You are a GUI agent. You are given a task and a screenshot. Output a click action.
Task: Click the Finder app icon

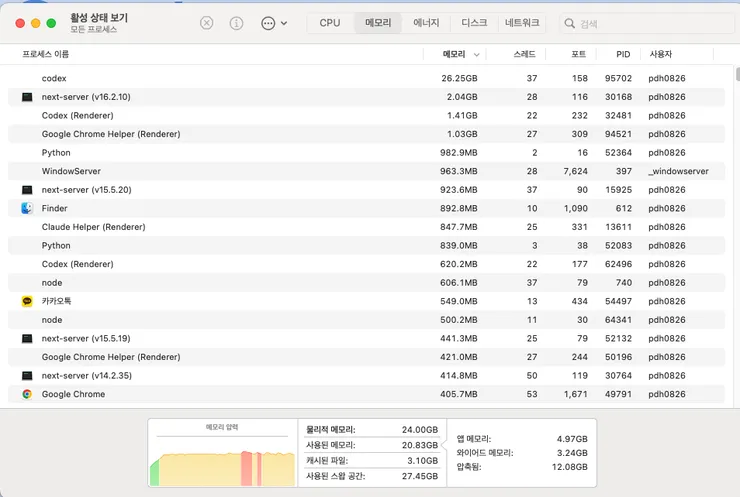click(27, 208)
